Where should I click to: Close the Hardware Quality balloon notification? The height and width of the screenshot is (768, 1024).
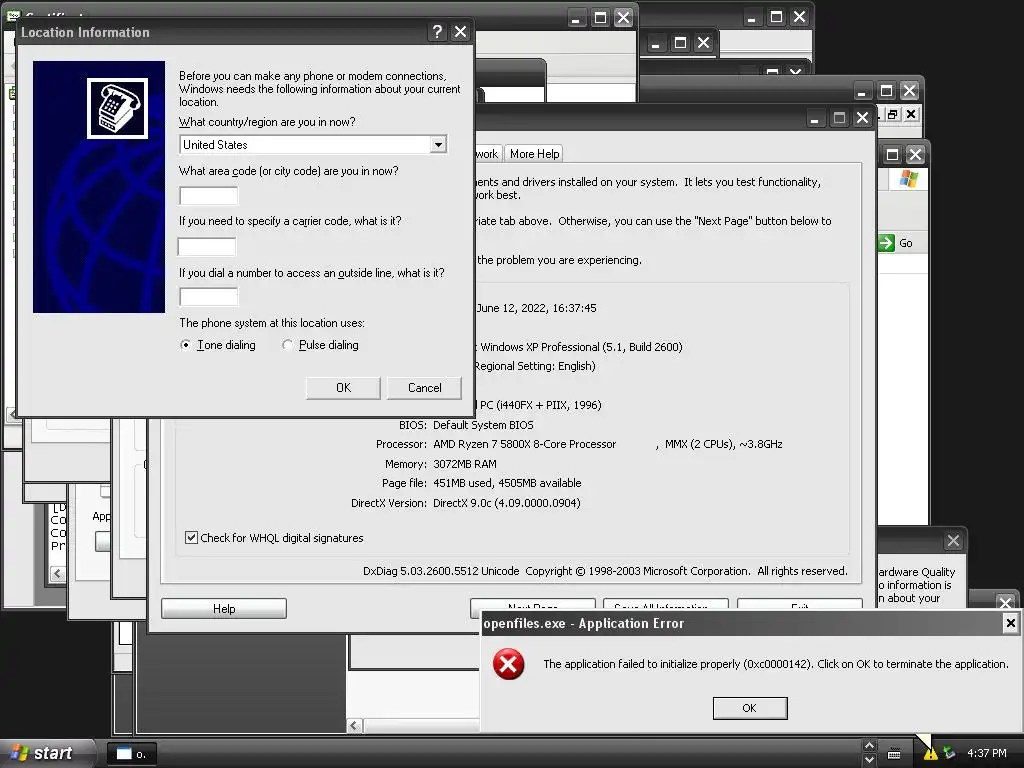click(953, 541)
